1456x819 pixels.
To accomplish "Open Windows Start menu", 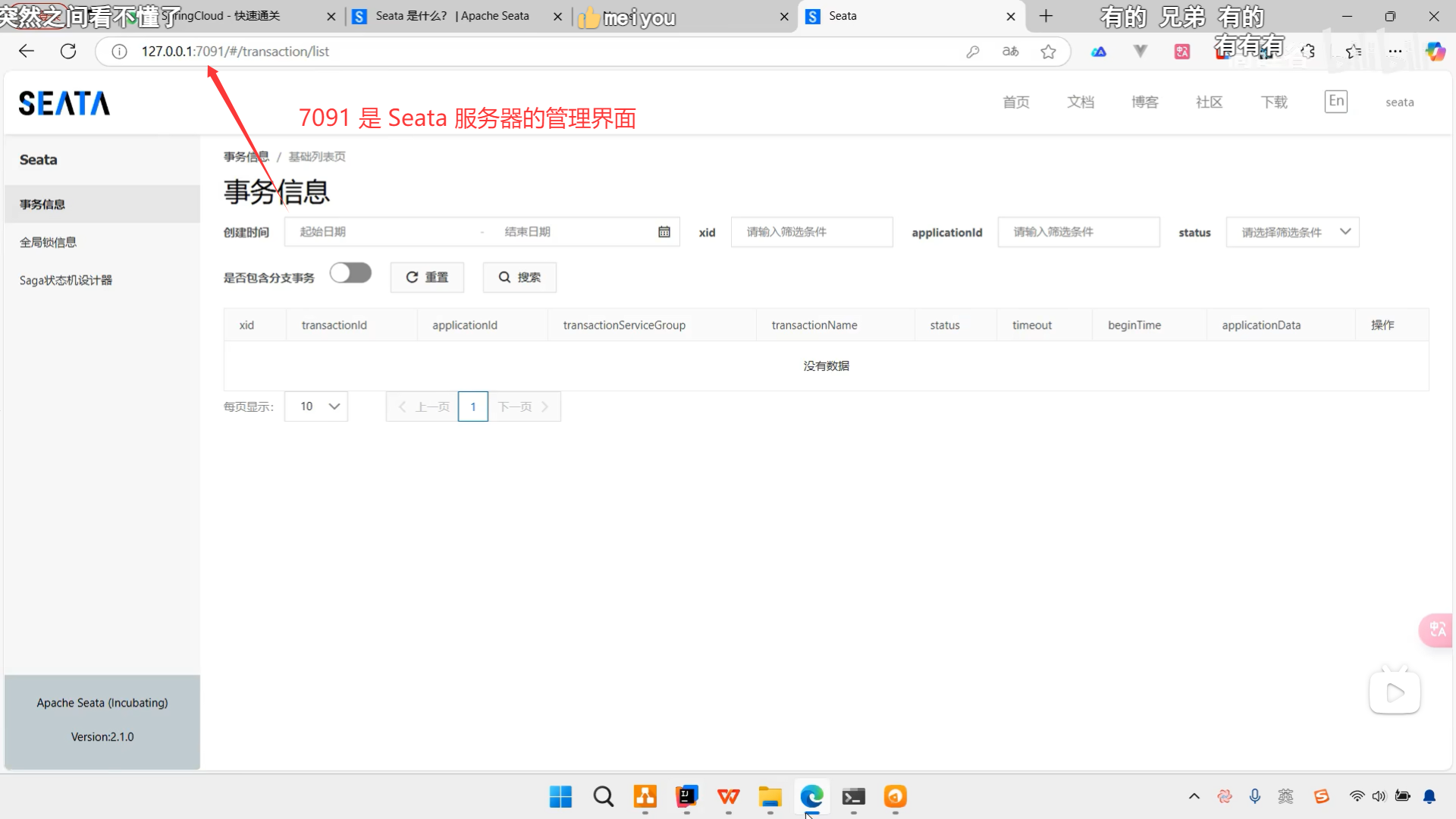I will (560, 796).
